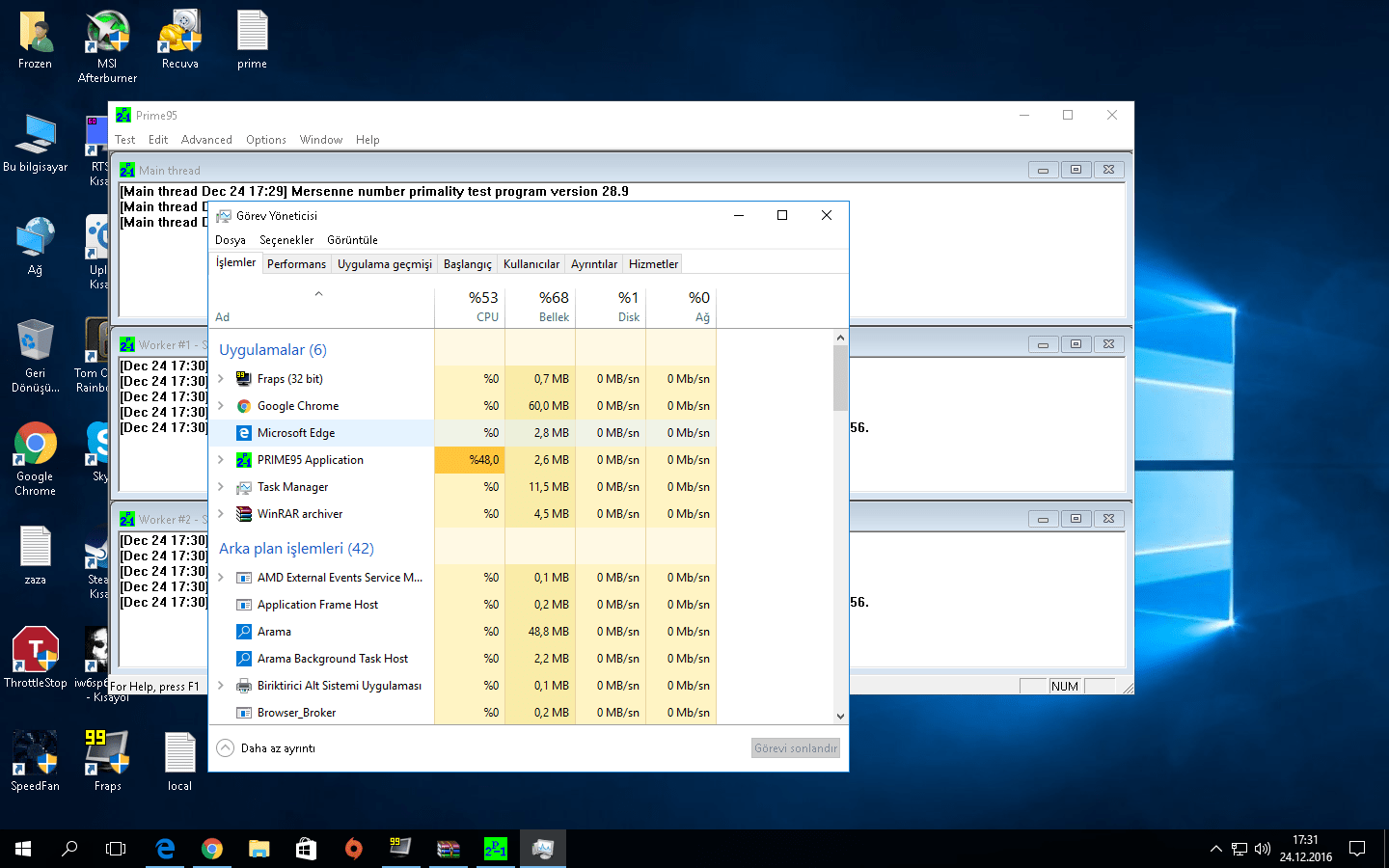The width and height of the screenshot is (1389, 868).
Task: Click the WinRAR archiver icon in list
Action: click(244, 514)
